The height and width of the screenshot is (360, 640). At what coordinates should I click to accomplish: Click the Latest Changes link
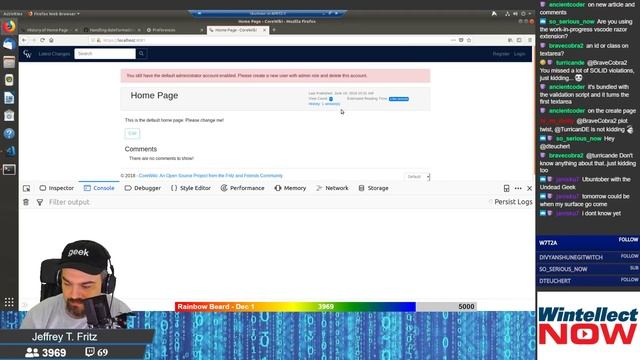(x=54, y=54)
